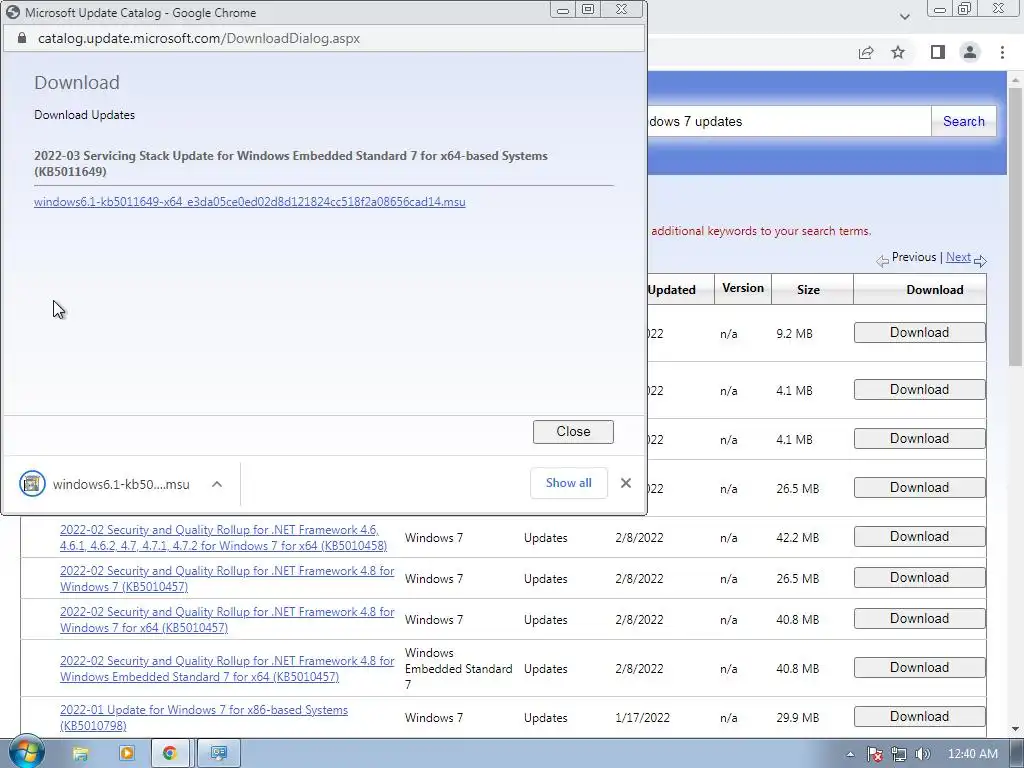Viewport: 1024px width, 768px height.
Task: Click the windows6.1-kb5011649-x64 .msu download link
Action: tap(249, 202)
